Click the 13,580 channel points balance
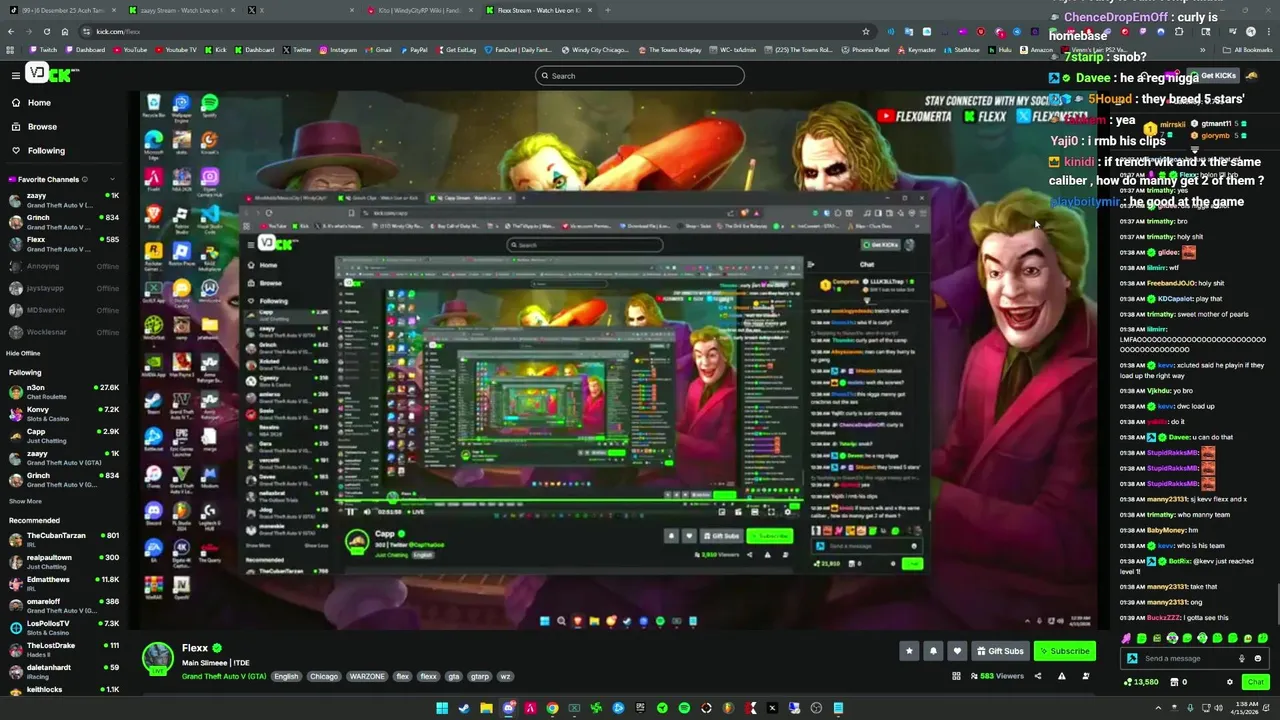The image size is (1280, 720). 1141,682
